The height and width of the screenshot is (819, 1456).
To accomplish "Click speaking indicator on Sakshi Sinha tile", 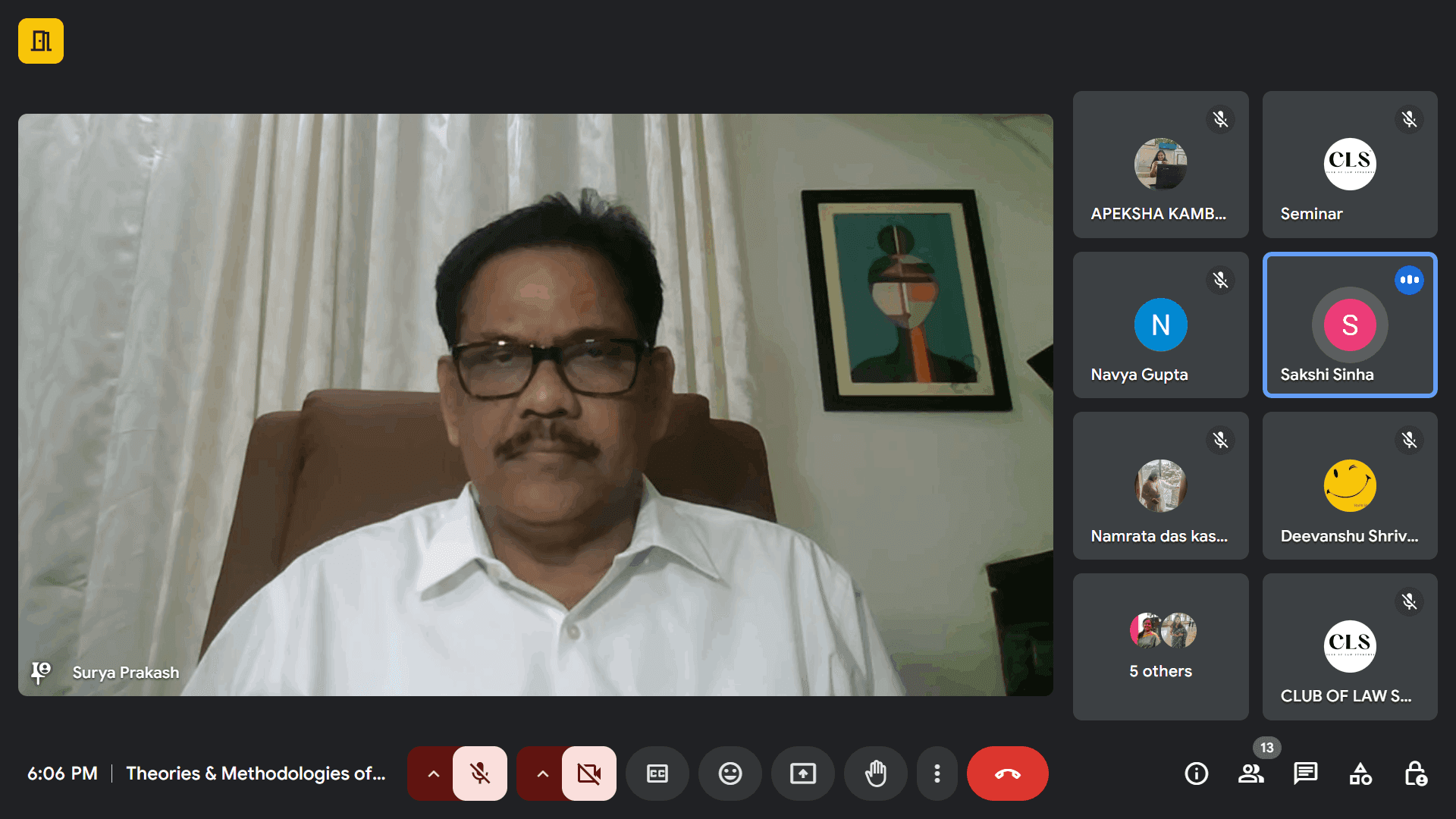I will point(1409,280).
